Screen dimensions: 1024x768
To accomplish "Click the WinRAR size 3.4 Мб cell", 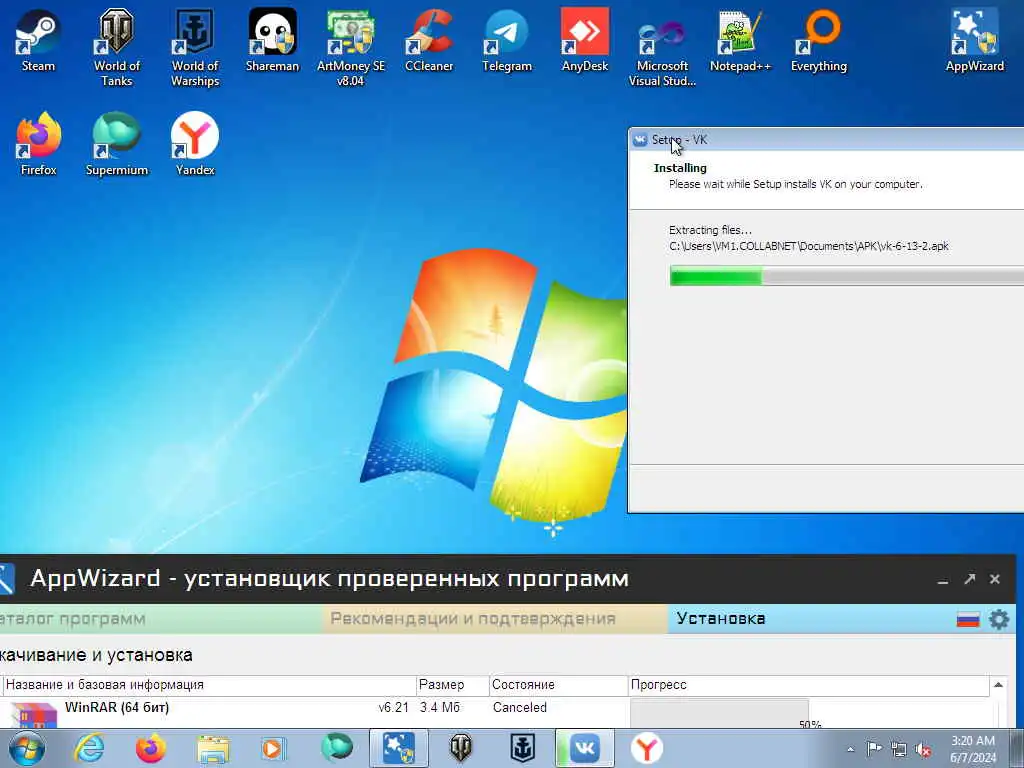I will coord(440,708).
